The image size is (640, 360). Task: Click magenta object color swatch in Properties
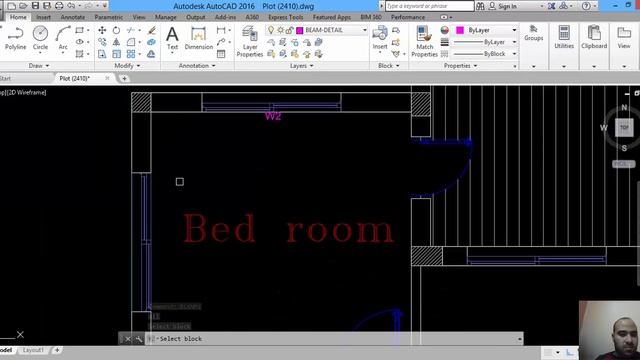(460, 30)
